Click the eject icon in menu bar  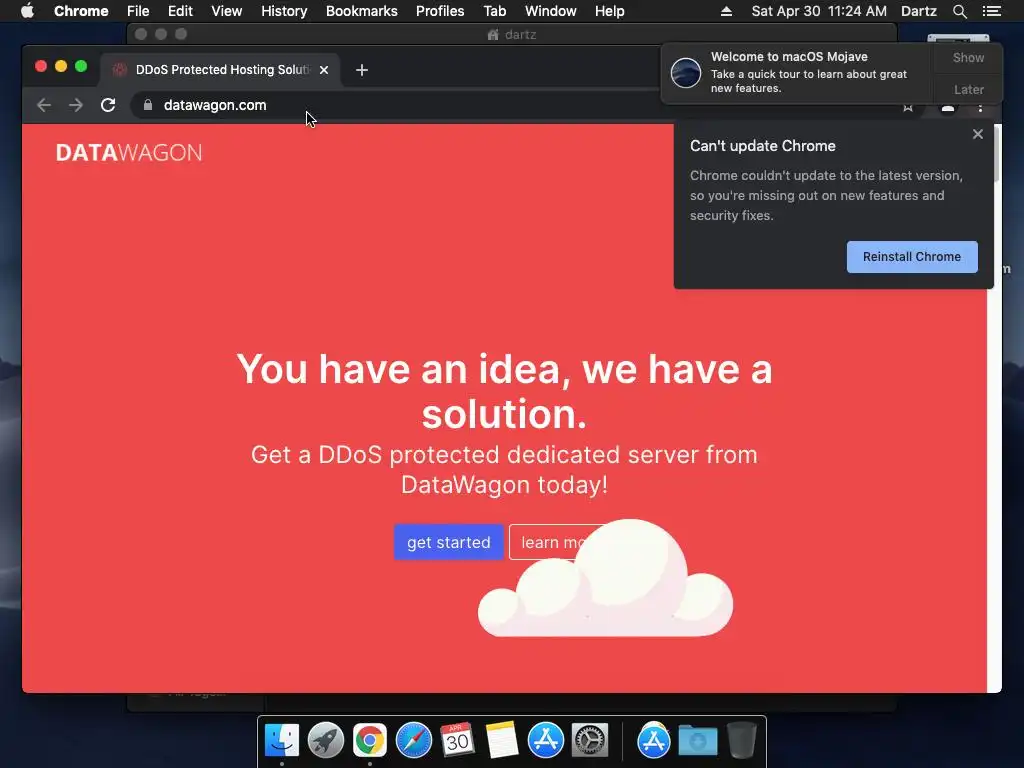click(726, 11)
